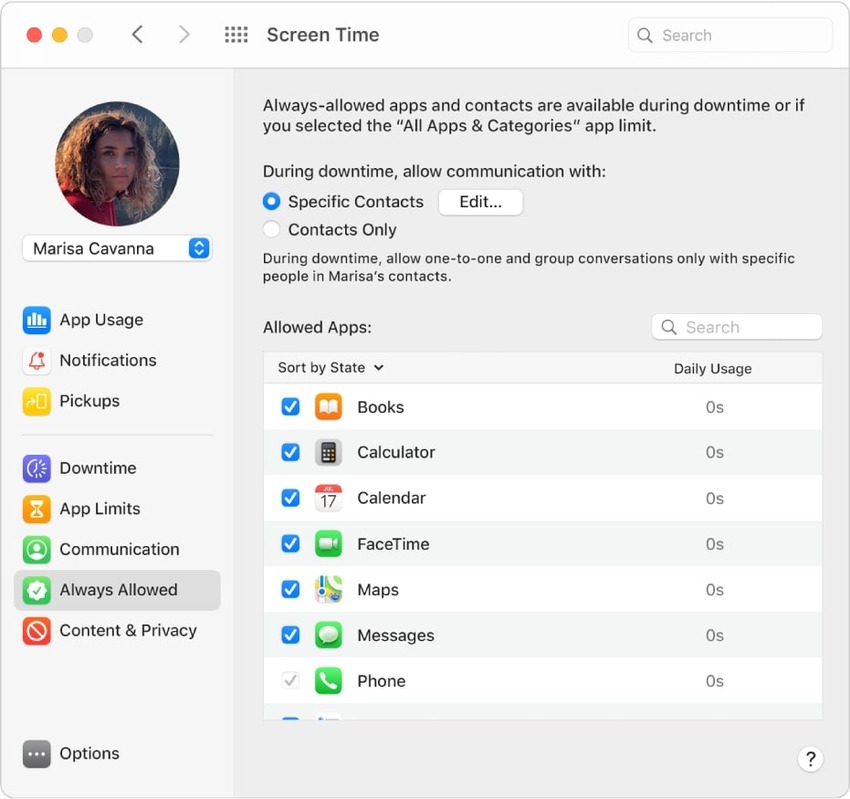
Task: Open help with the question mark button
Action: point(811,759)
